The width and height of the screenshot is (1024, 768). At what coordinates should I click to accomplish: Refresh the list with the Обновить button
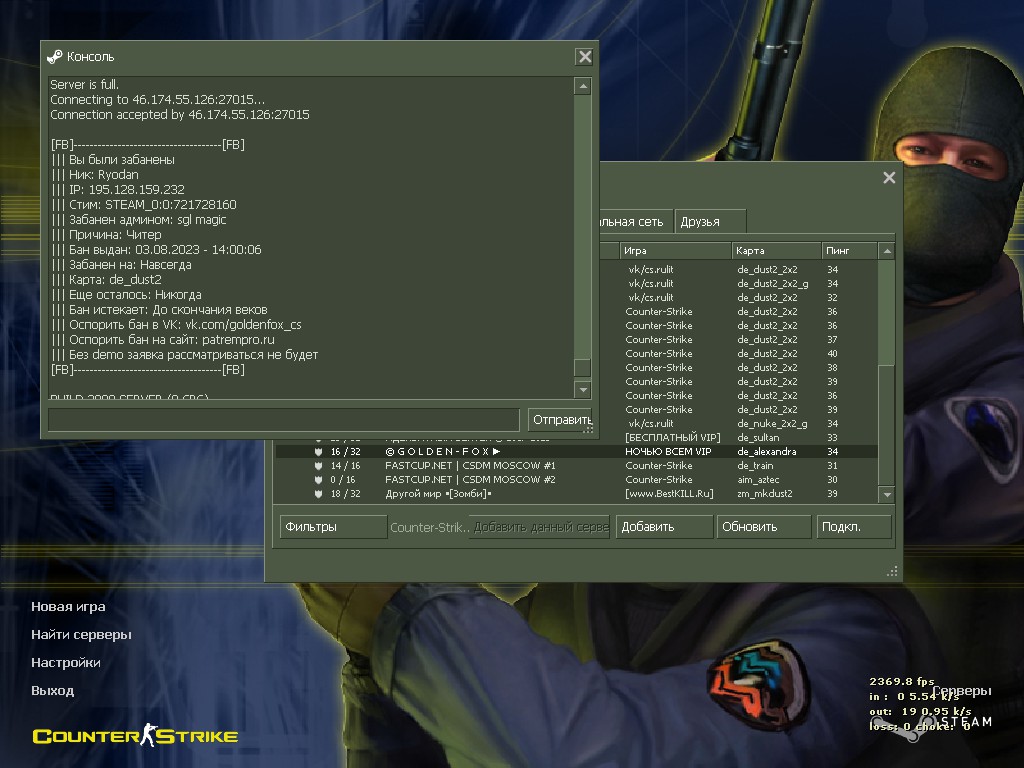click(x=763, y=527)
